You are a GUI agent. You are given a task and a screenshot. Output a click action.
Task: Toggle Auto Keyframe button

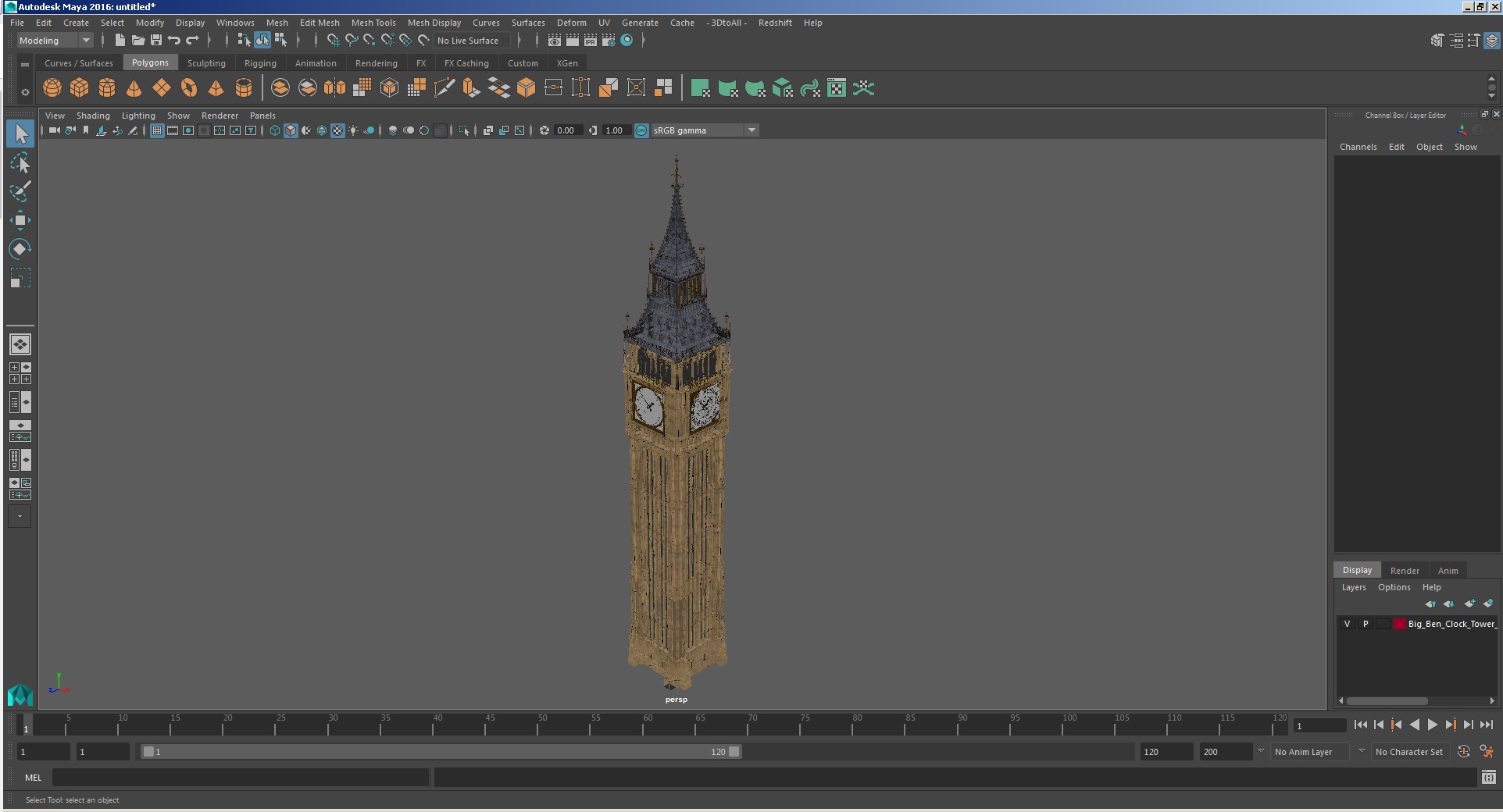click(1464, 751)
